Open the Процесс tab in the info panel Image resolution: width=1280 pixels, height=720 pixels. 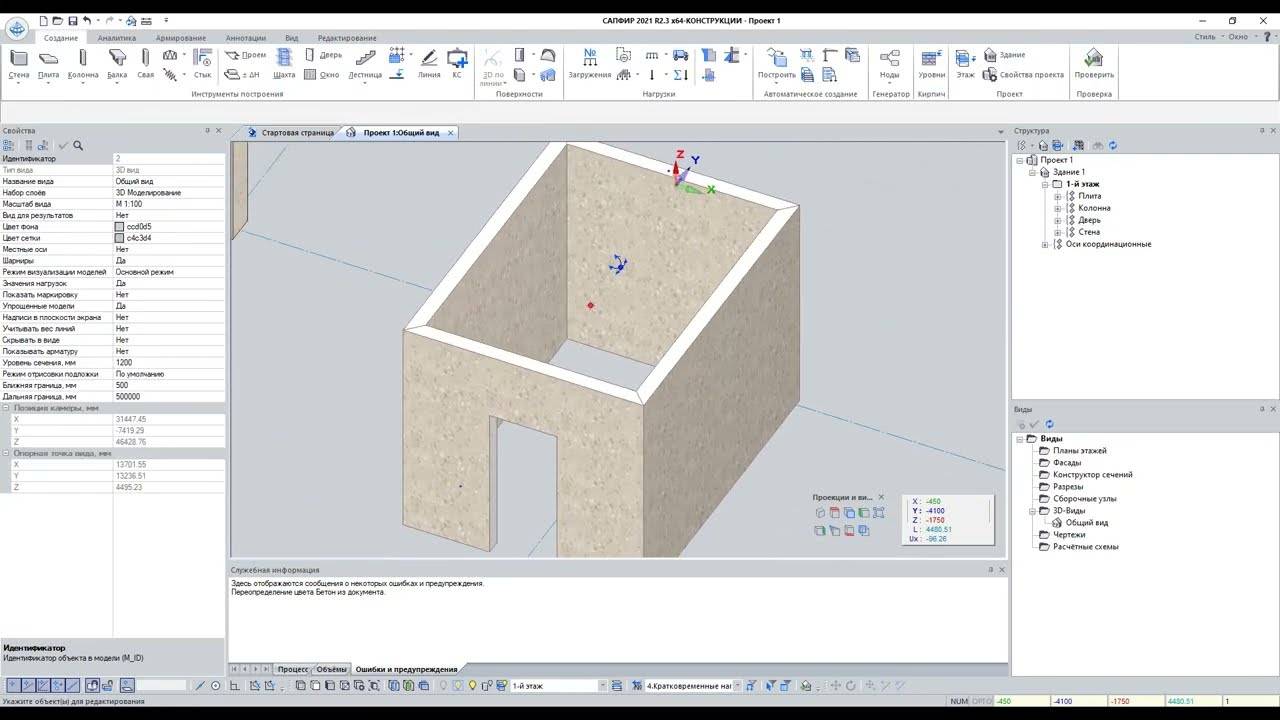tap(293, 669)
